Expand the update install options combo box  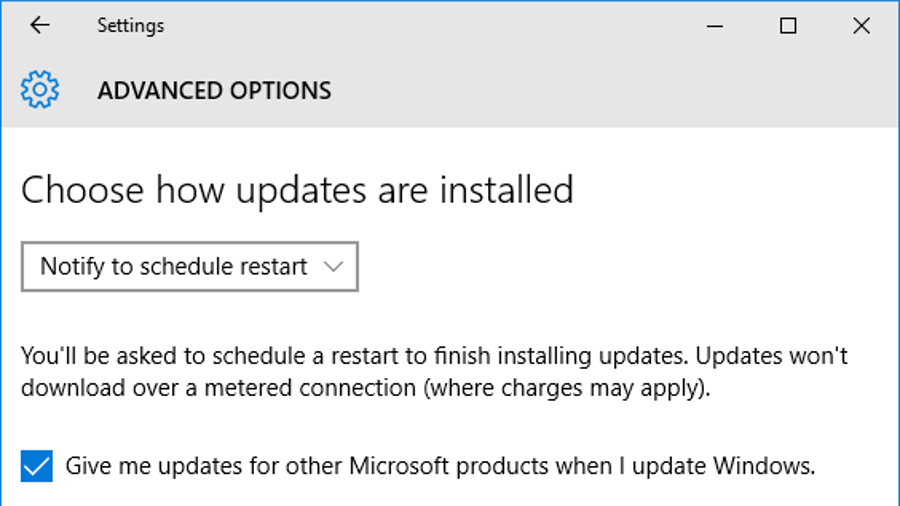pyautogui.click(x=190, y=267)
